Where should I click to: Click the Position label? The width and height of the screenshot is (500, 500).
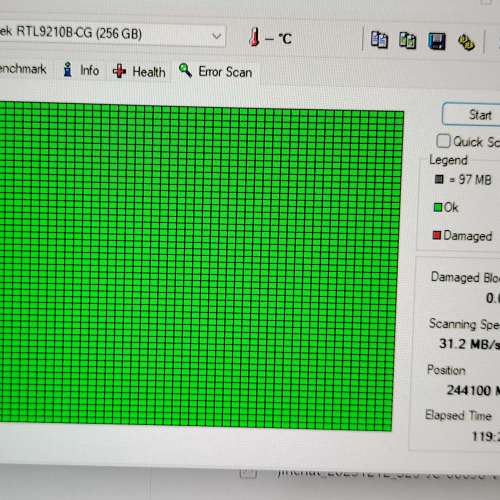click(446, 370)
